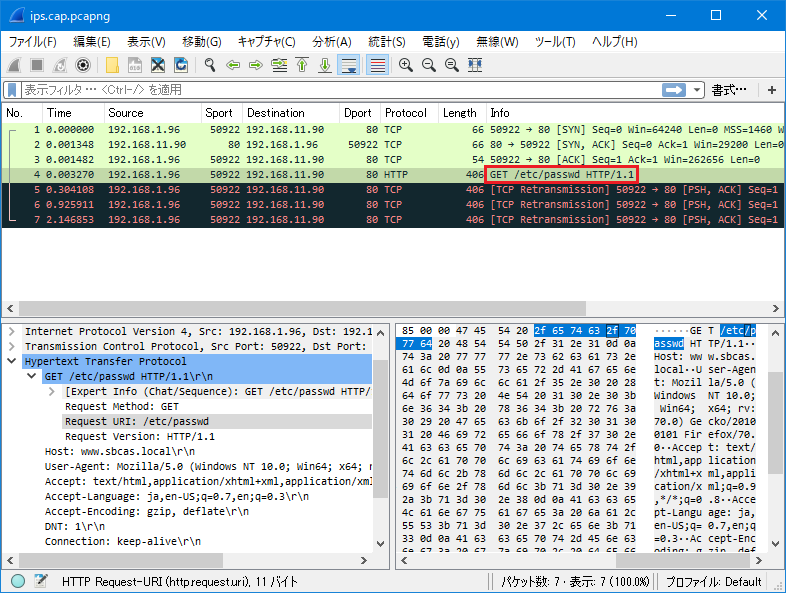This screenshot has height=593, width=786.
Task: Click the find packet magnifier icon
Action: [210, 65]
